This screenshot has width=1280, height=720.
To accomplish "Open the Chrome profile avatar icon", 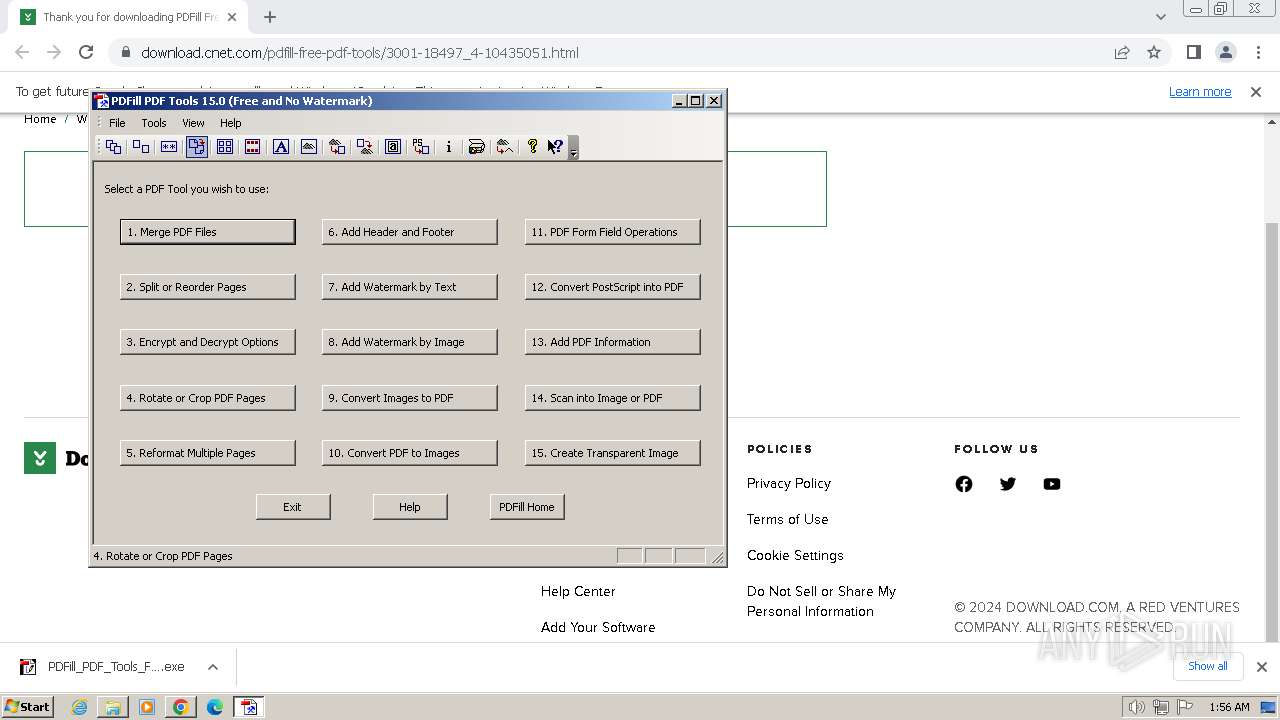I will [1225, 52].
